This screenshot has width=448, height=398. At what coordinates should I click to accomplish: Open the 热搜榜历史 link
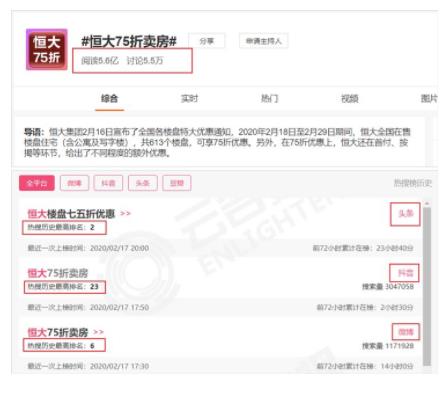point(413,183)
